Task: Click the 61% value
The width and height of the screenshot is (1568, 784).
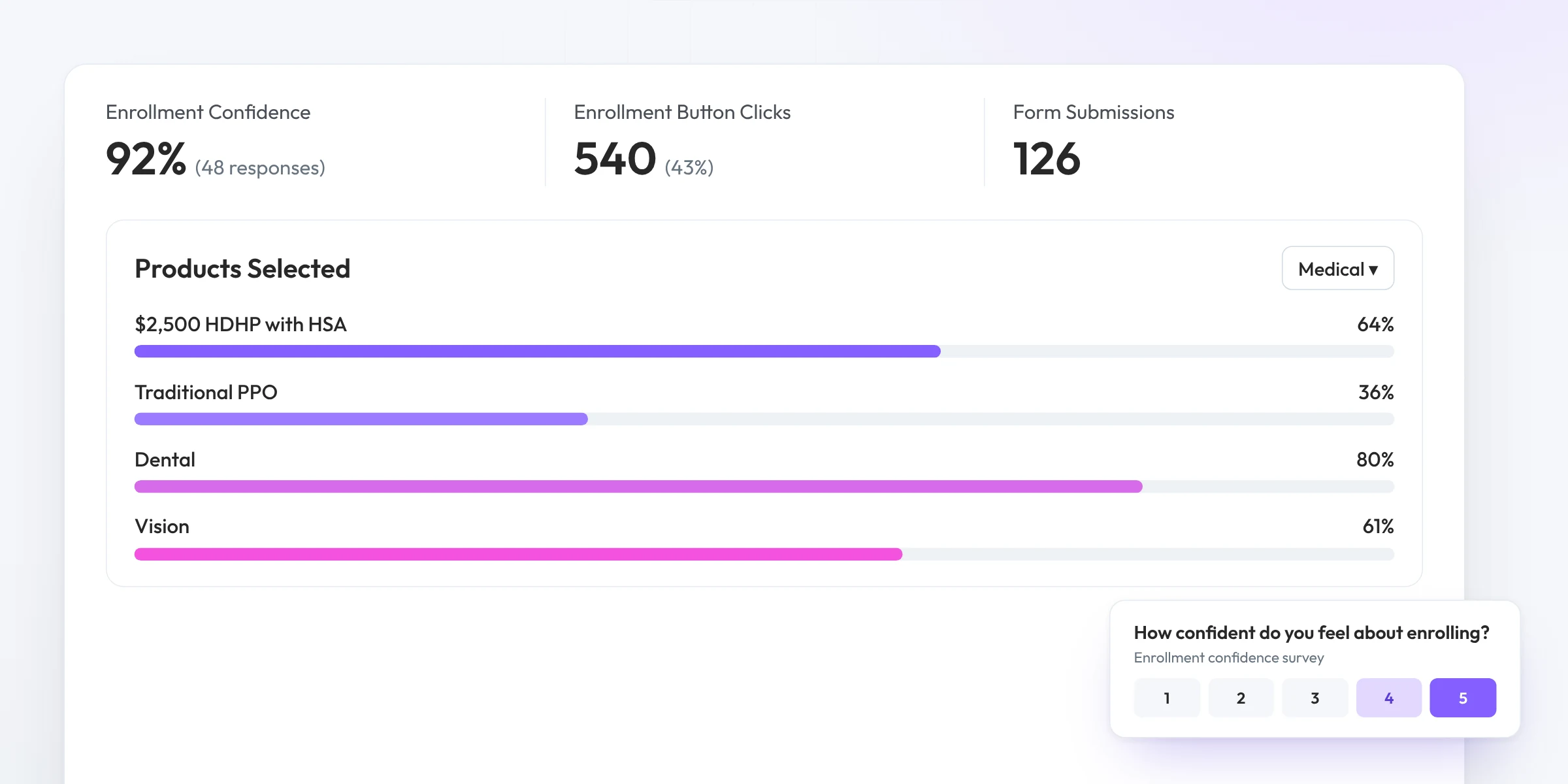Action: coord(1378,527)
